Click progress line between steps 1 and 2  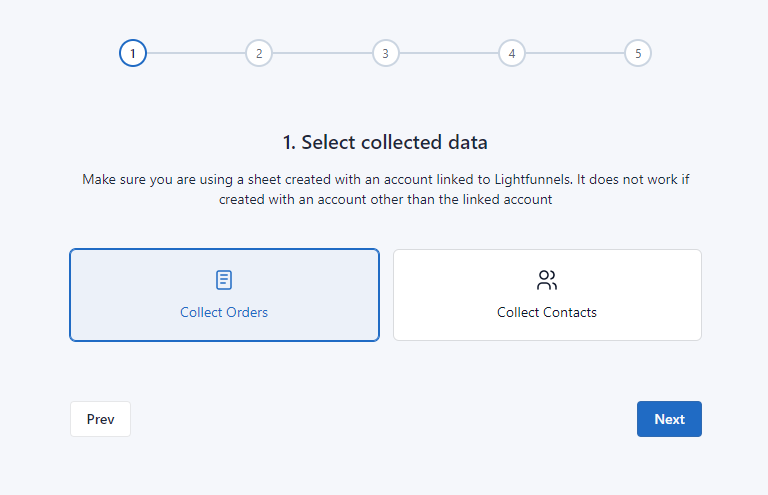[x=196, y=53]
